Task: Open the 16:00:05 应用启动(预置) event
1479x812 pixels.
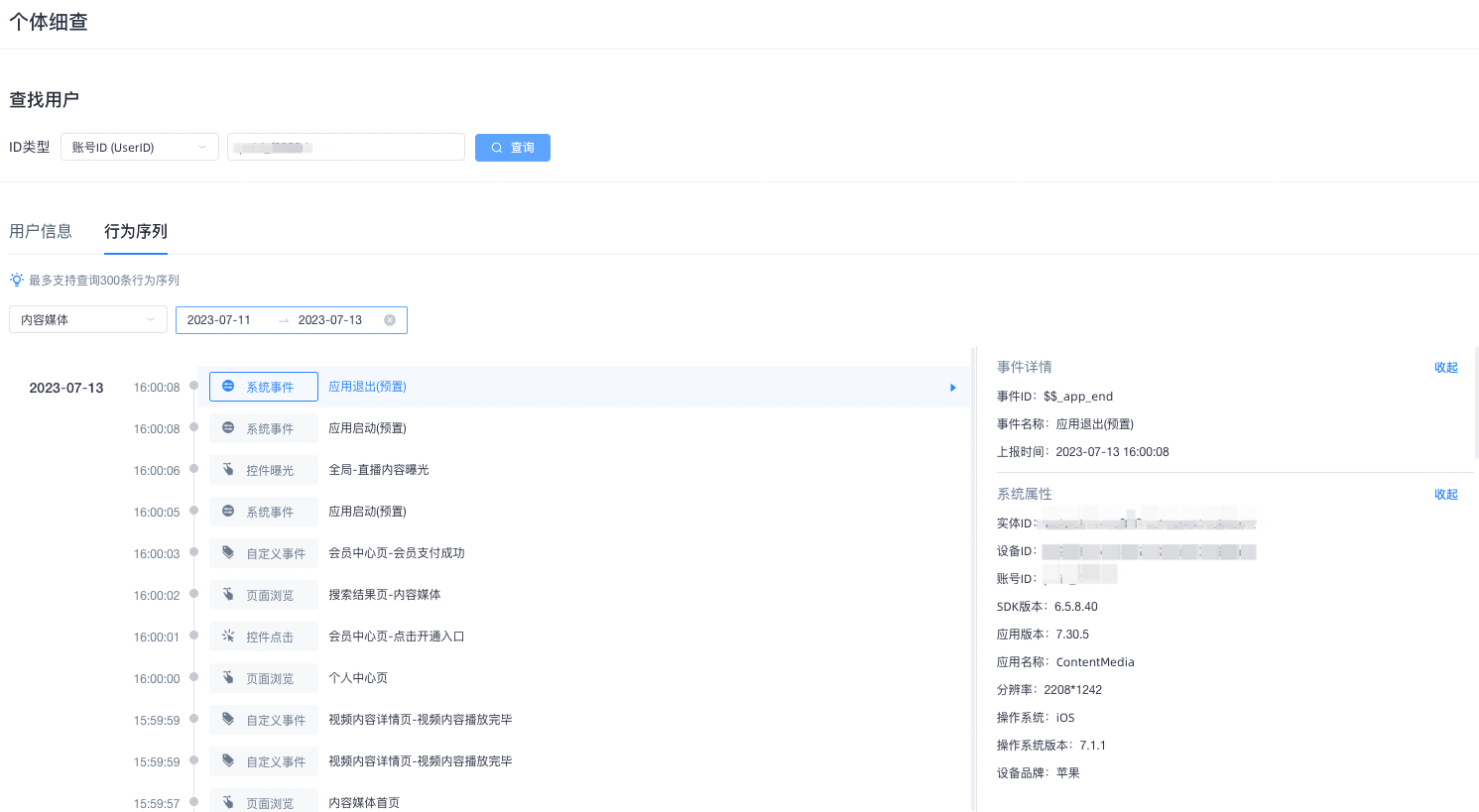Action: coord(368,512)
